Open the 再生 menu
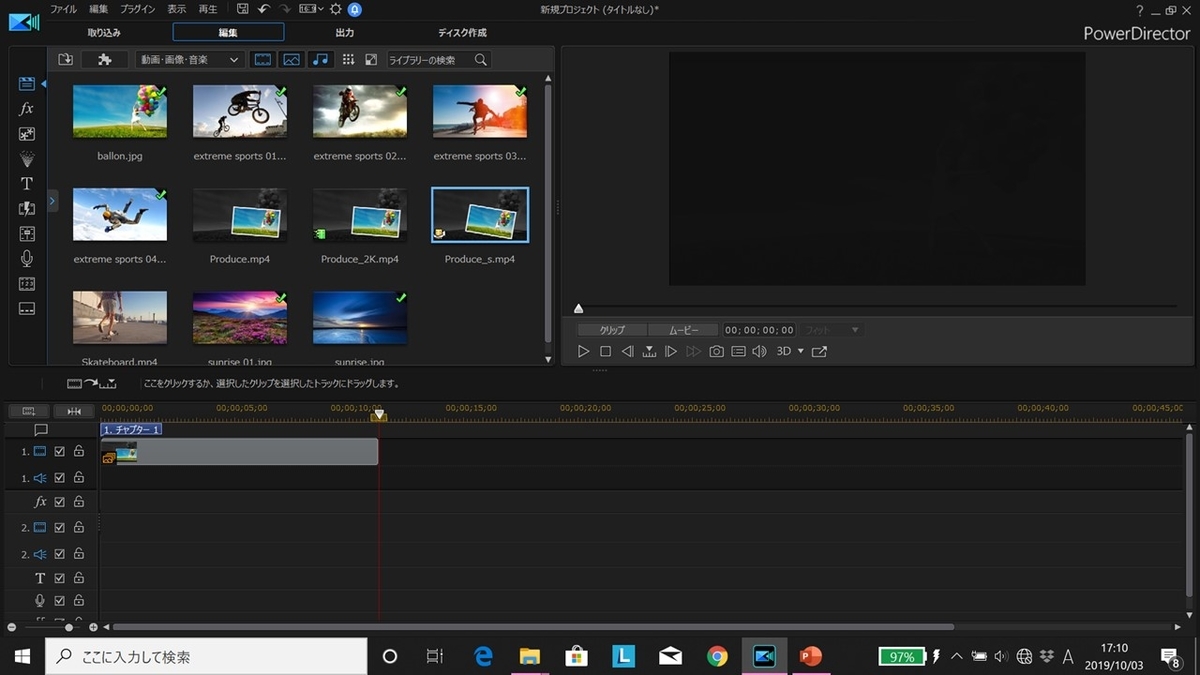Screen dimensions: 1200x675 point(208,9)
